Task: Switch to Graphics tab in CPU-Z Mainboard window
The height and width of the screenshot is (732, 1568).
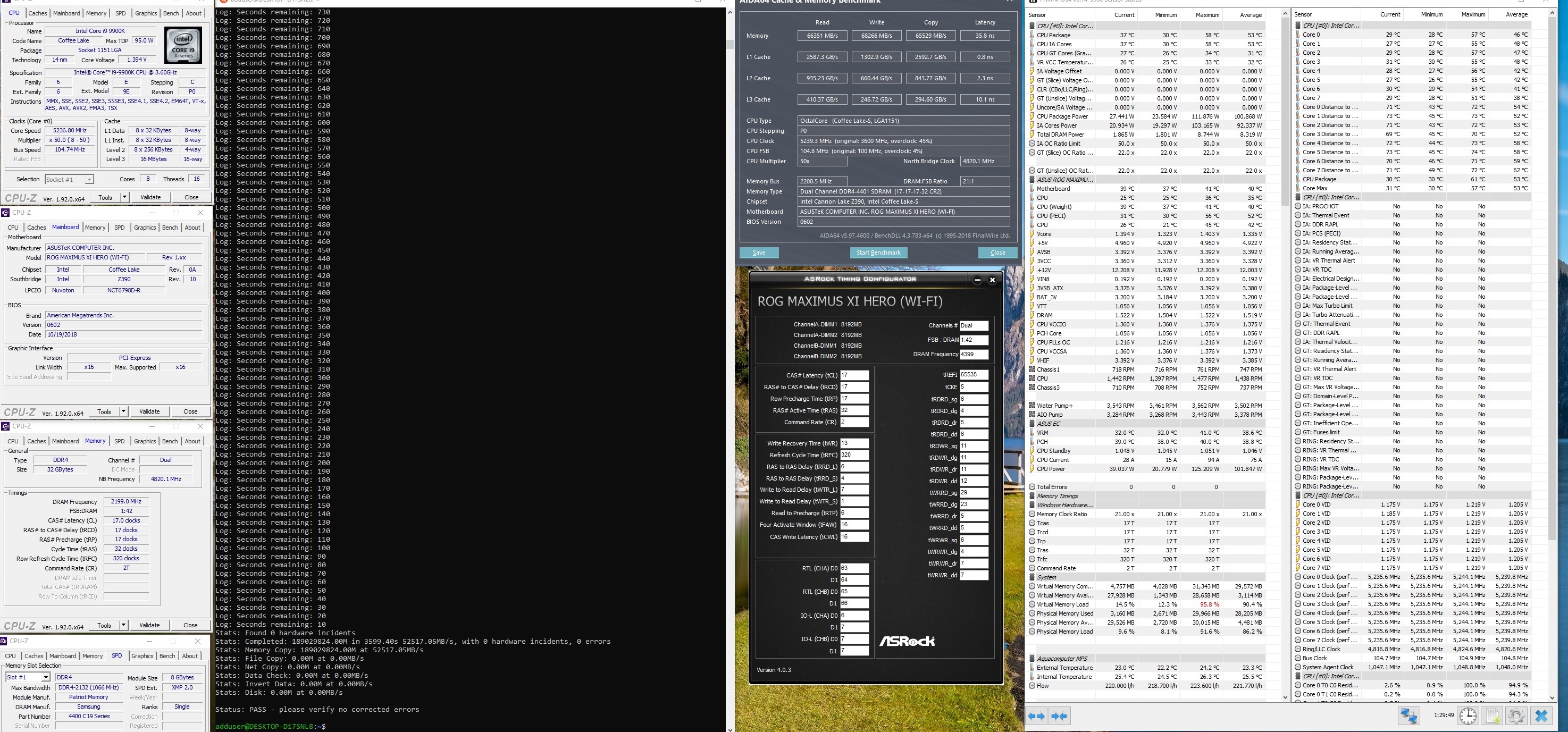Action: 144,228
